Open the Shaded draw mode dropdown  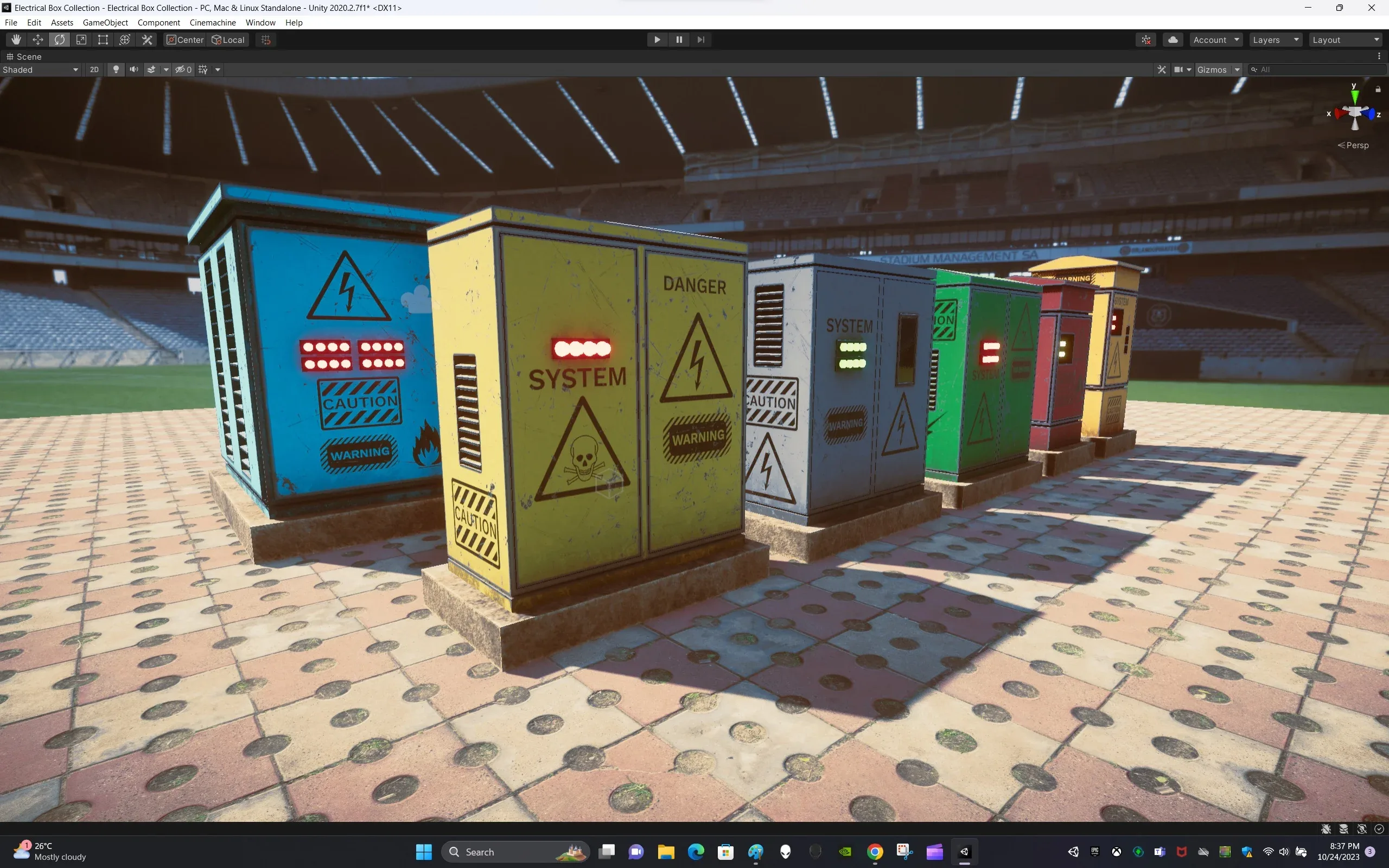(40, 69)
